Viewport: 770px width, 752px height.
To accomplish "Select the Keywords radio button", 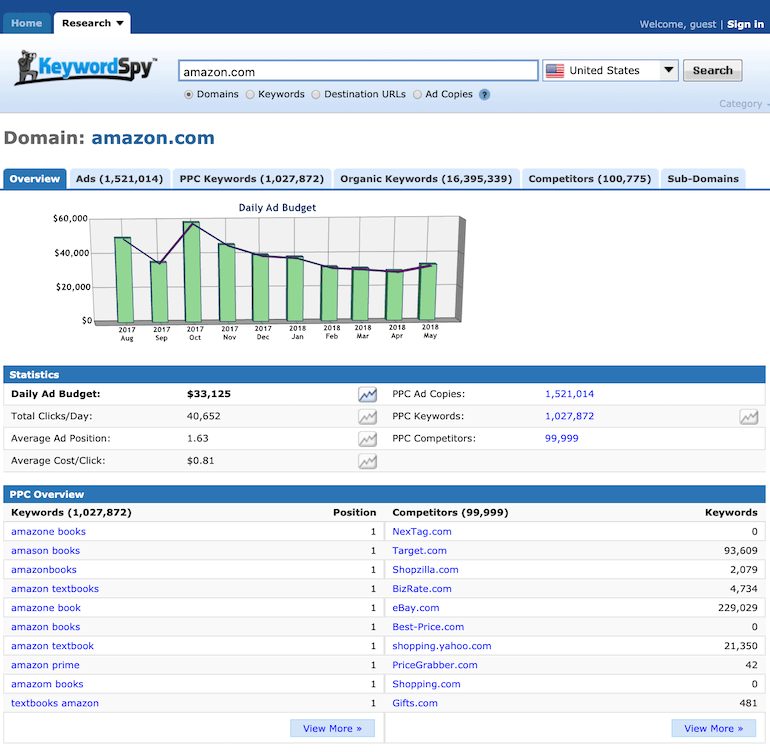I will 250,94.
